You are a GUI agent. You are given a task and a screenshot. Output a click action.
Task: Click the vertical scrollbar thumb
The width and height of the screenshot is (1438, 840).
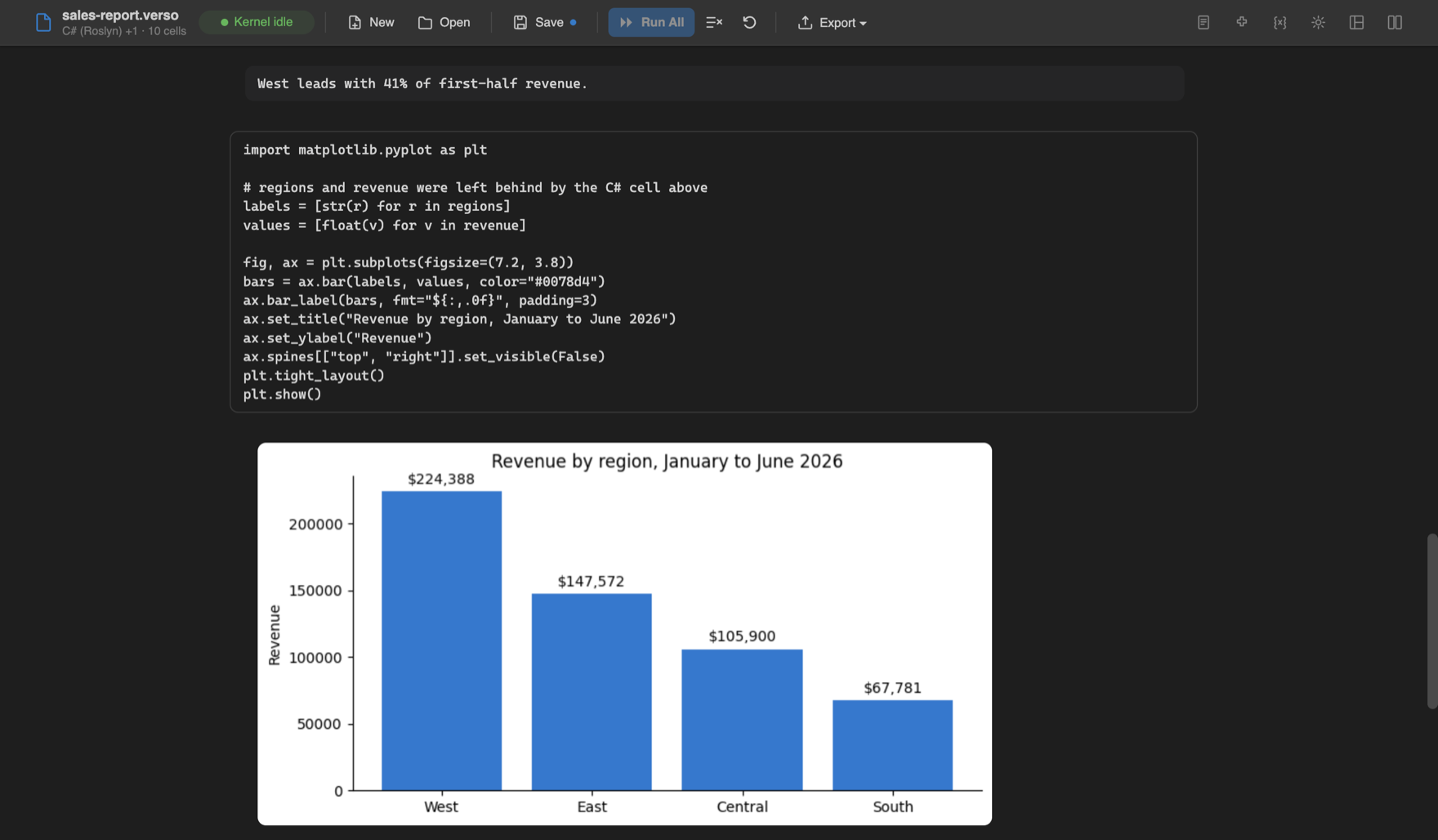click(x=1431, y=621)
